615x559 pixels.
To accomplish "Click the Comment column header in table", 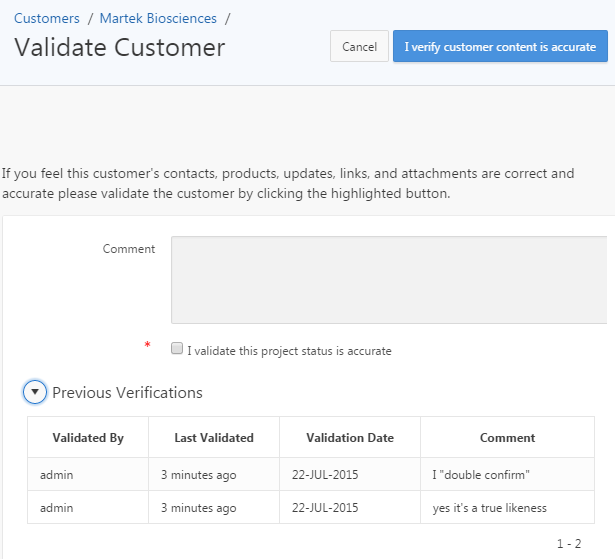I will coord(508,438).
